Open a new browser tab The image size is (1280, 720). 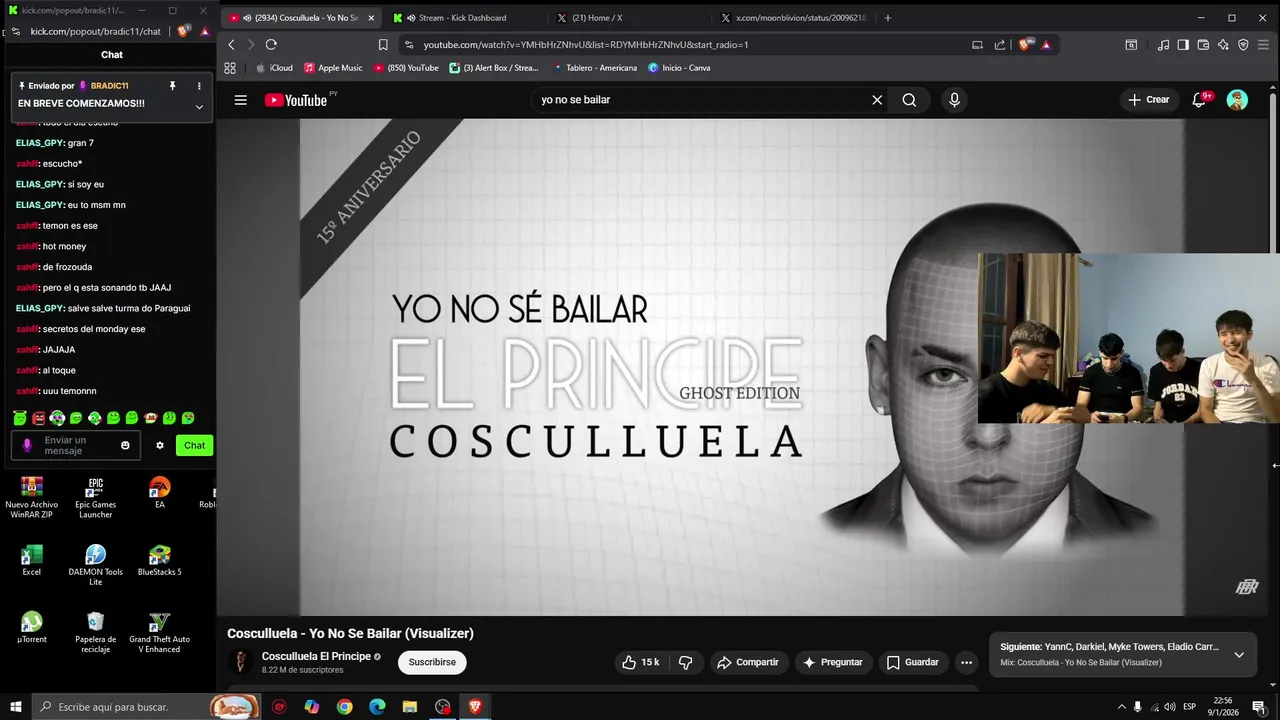tap(887, 18)
